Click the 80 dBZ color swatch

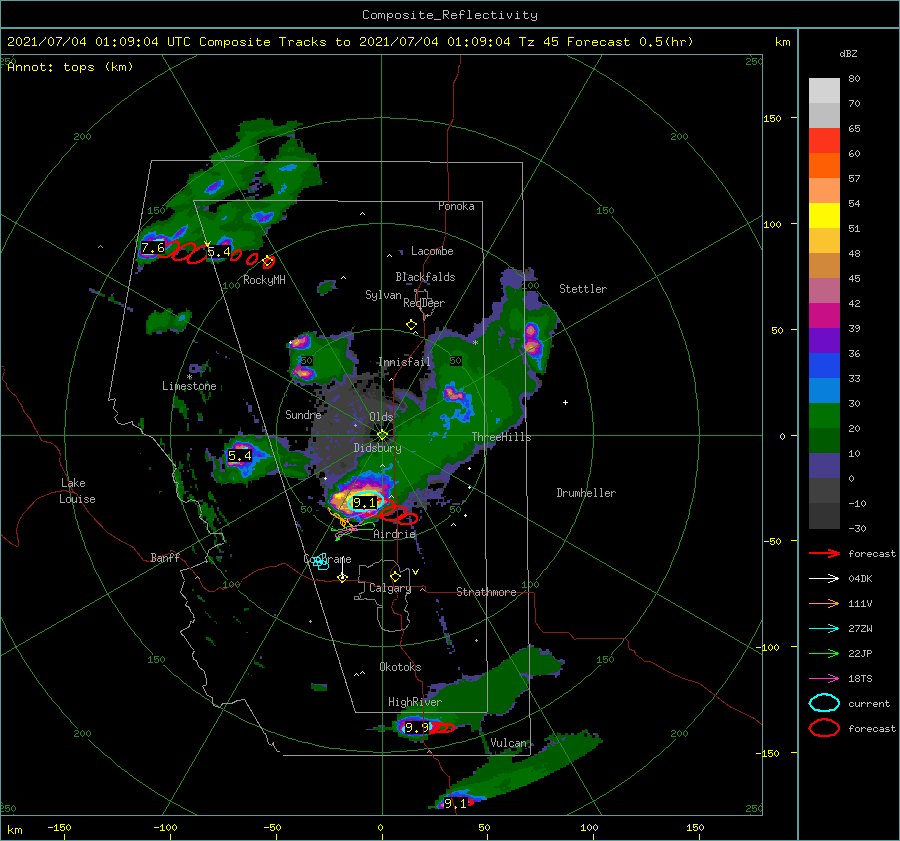(x=824, y=90)
